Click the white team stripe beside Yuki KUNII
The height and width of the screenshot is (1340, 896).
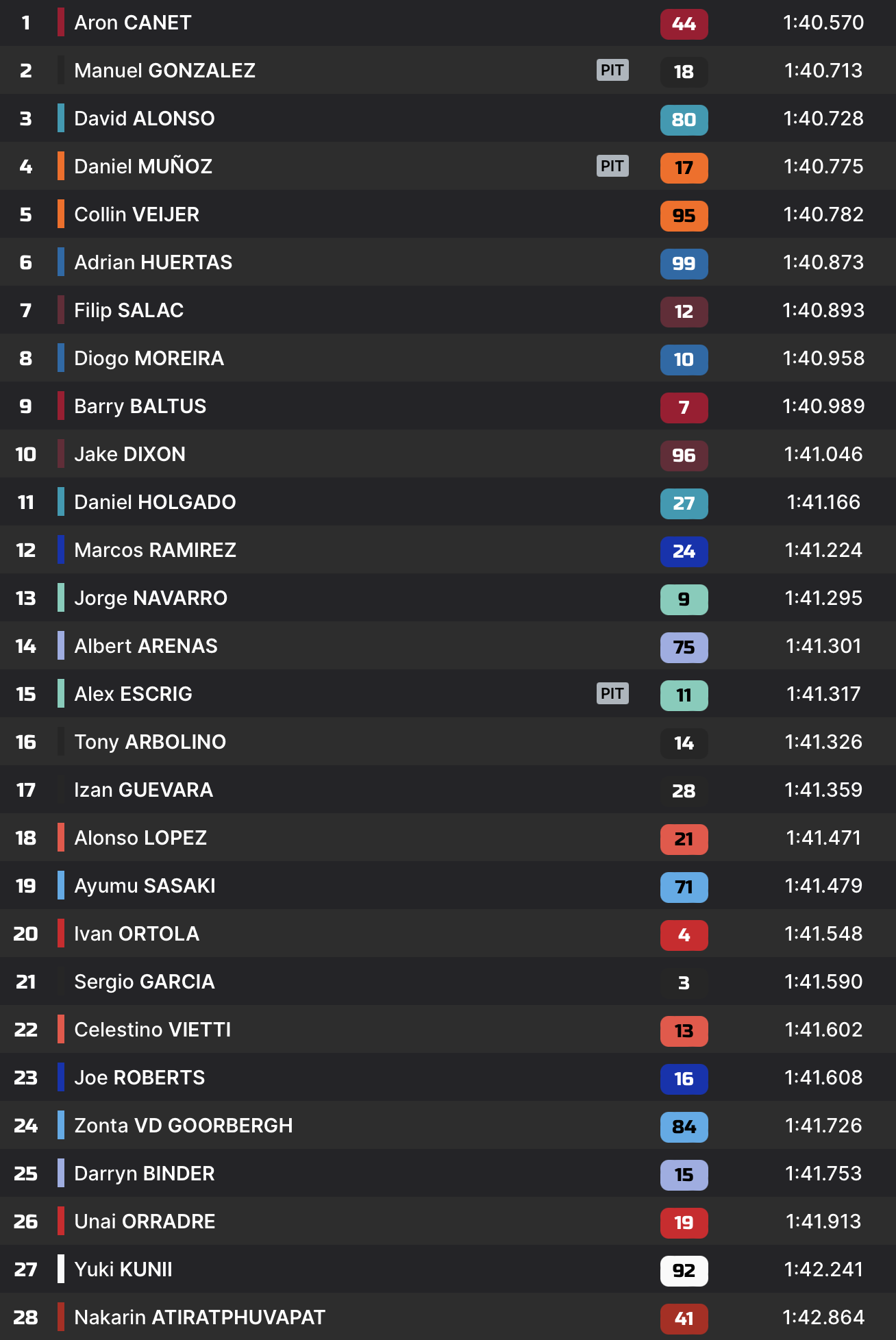[x=61, y=1269]
